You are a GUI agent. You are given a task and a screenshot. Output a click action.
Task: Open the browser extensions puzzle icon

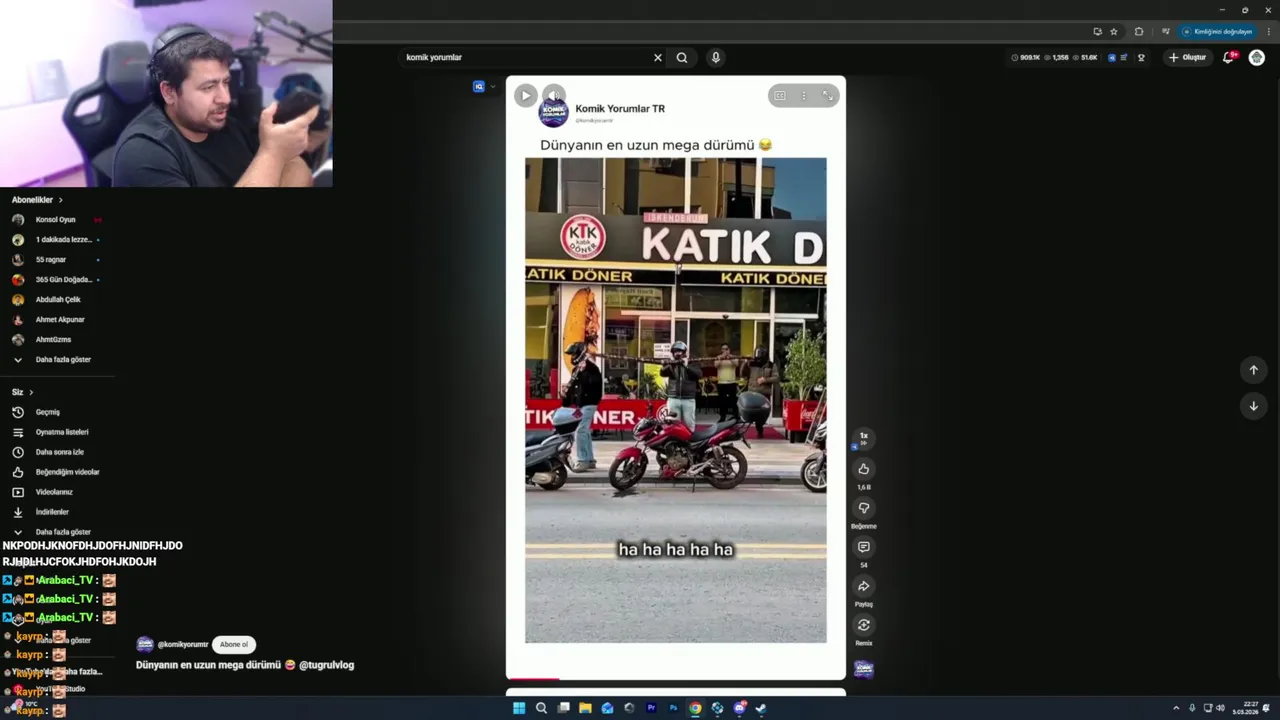(x=1139, y=31)
